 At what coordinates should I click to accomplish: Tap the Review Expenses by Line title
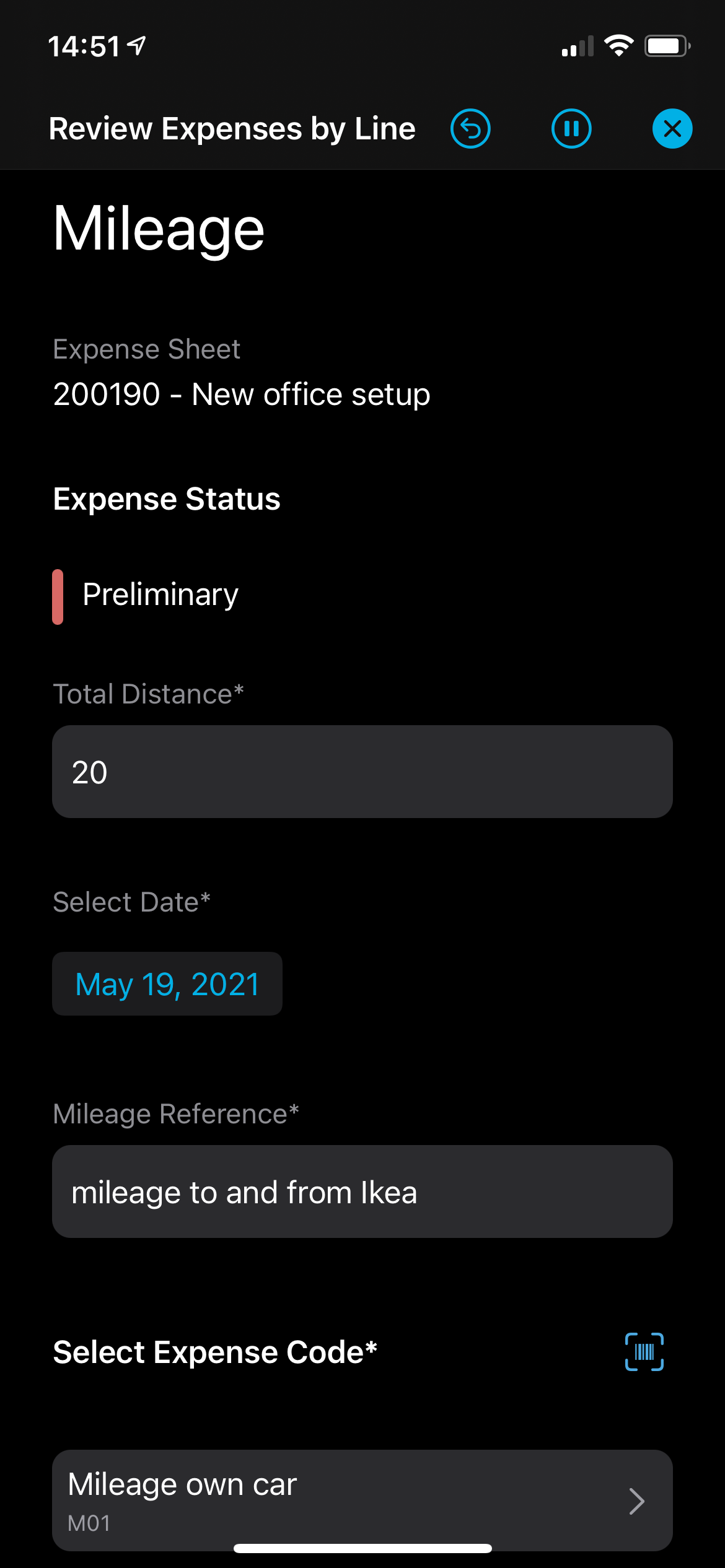point(232,129)
